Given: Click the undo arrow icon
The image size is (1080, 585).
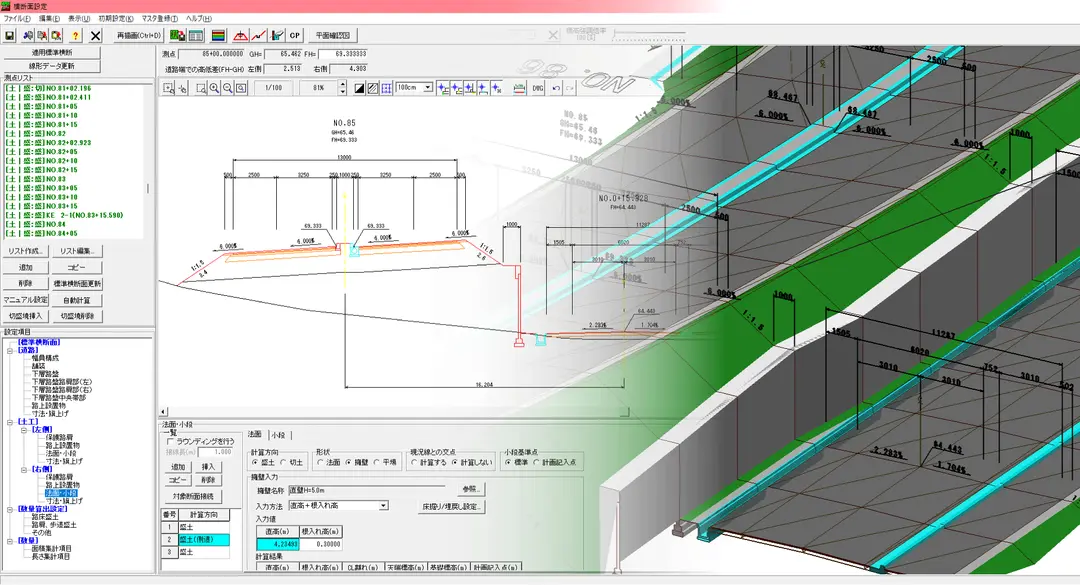Looking at the screenshot, I should (556, 88).
